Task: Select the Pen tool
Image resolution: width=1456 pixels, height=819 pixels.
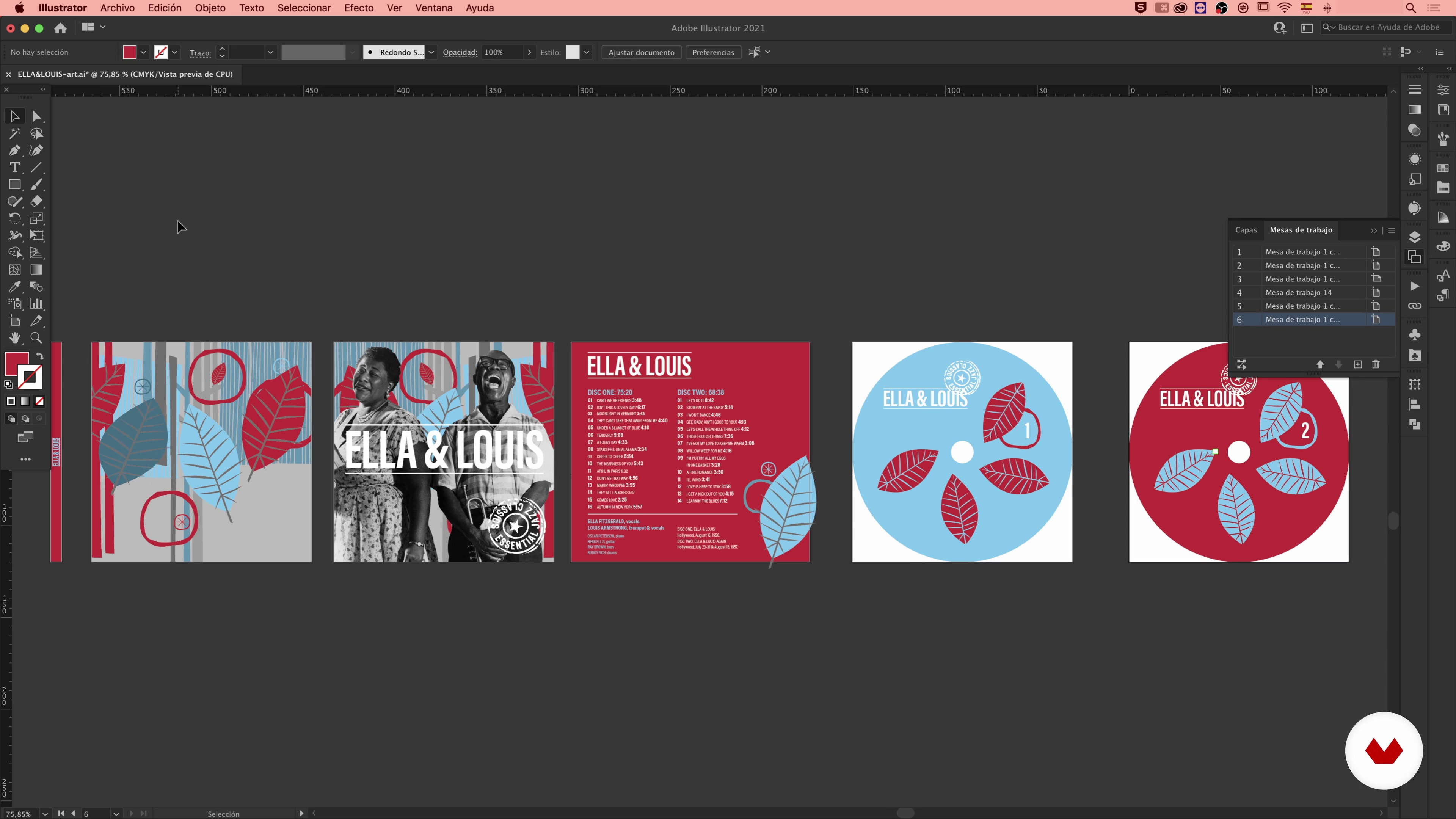Action: tap(15, 151)
